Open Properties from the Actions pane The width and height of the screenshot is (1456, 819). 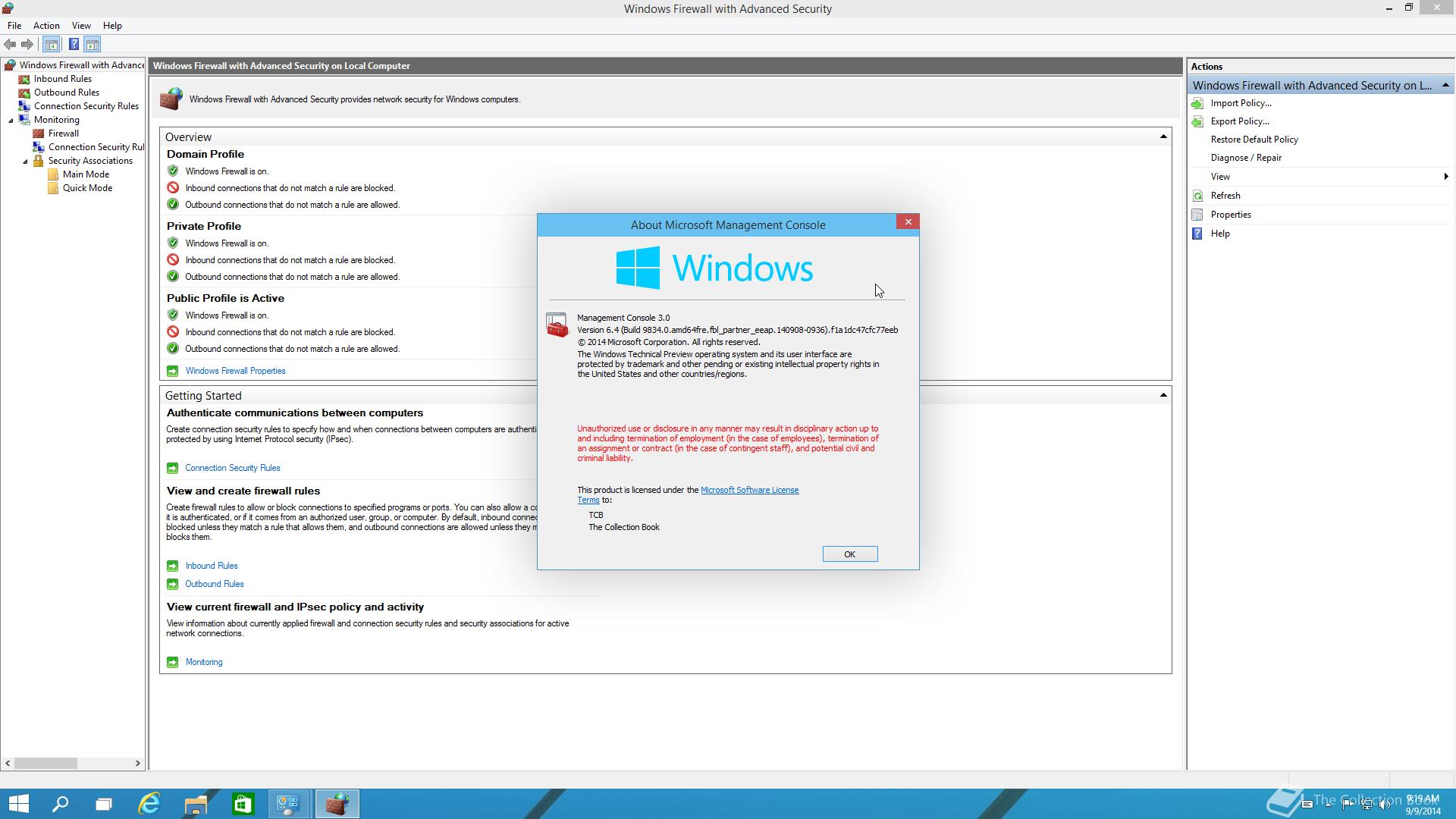1231,215
